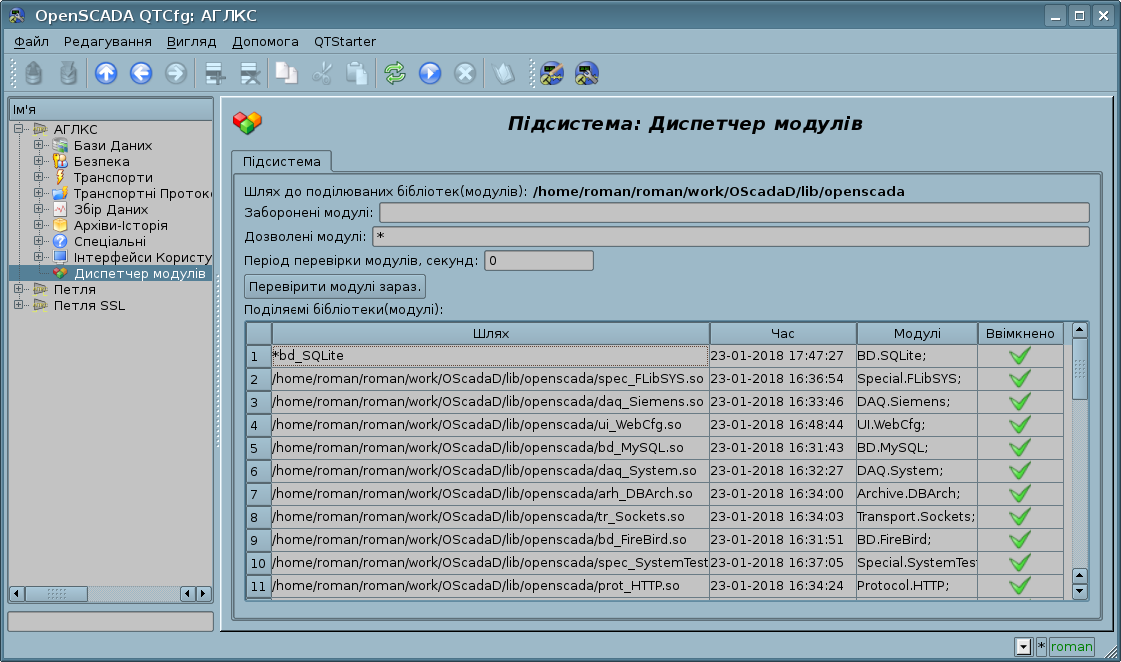Click the Спеціальні question mark icon in tree
The height and width of the screenshot is (662, 1121).
(x=60, y=242)
